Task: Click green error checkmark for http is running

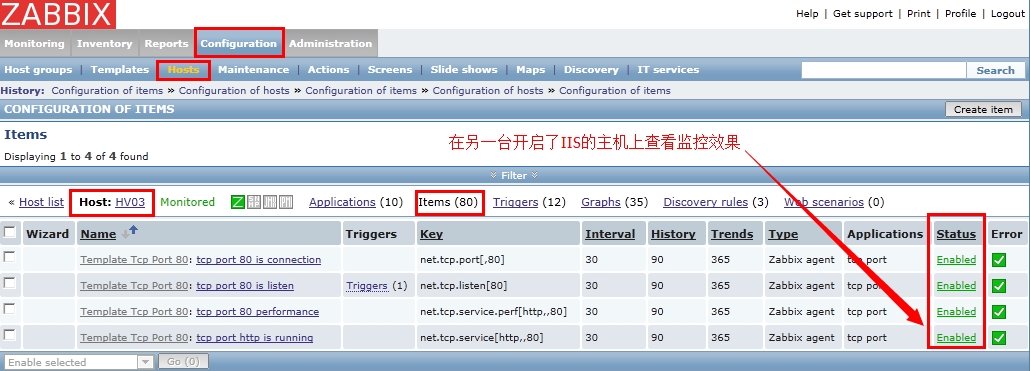Action: point(999,338)
